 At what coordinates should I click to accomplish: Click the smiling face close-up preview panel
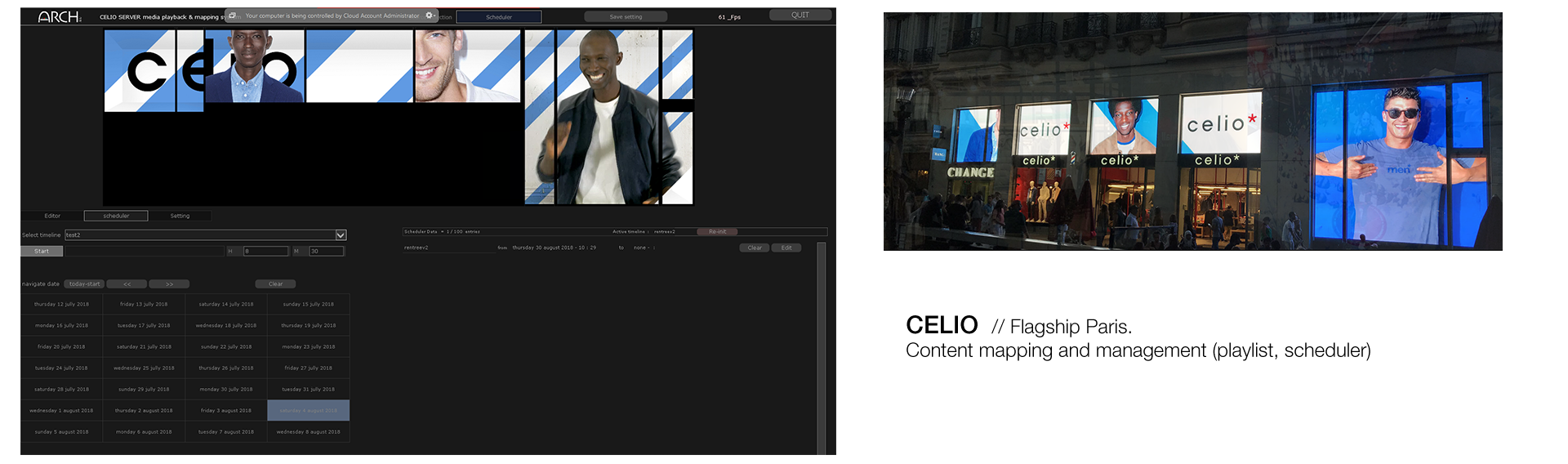pyautogui.click(x=467, y=66)
